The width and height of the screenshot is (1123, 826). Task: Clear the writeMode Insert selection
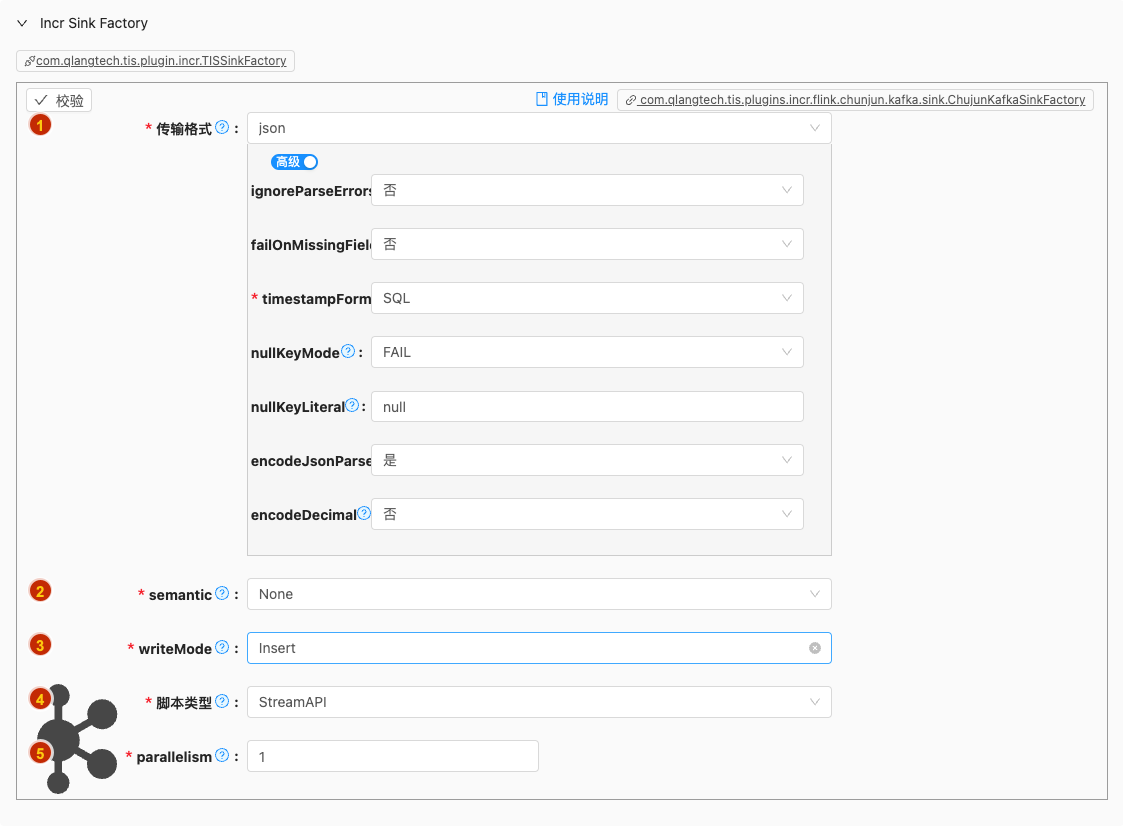click(814, 648)
